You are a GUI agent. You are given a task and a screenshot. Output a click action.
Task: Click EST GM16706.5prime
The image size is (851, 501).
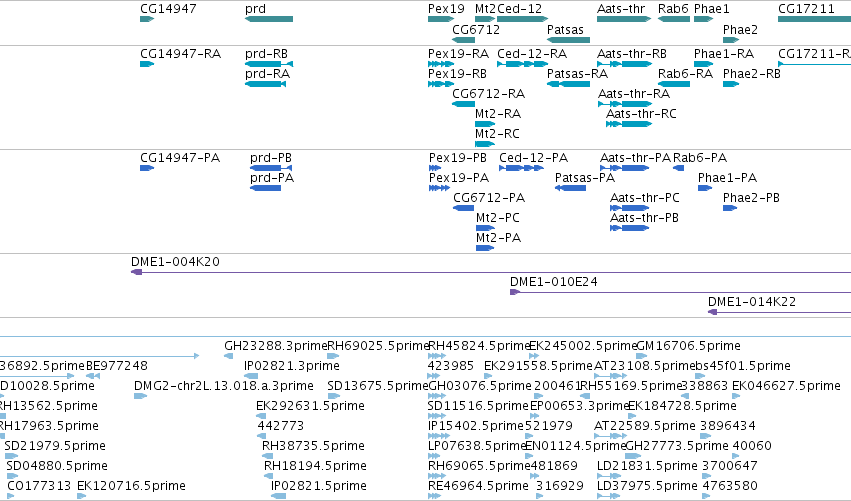tap(688, 346)
